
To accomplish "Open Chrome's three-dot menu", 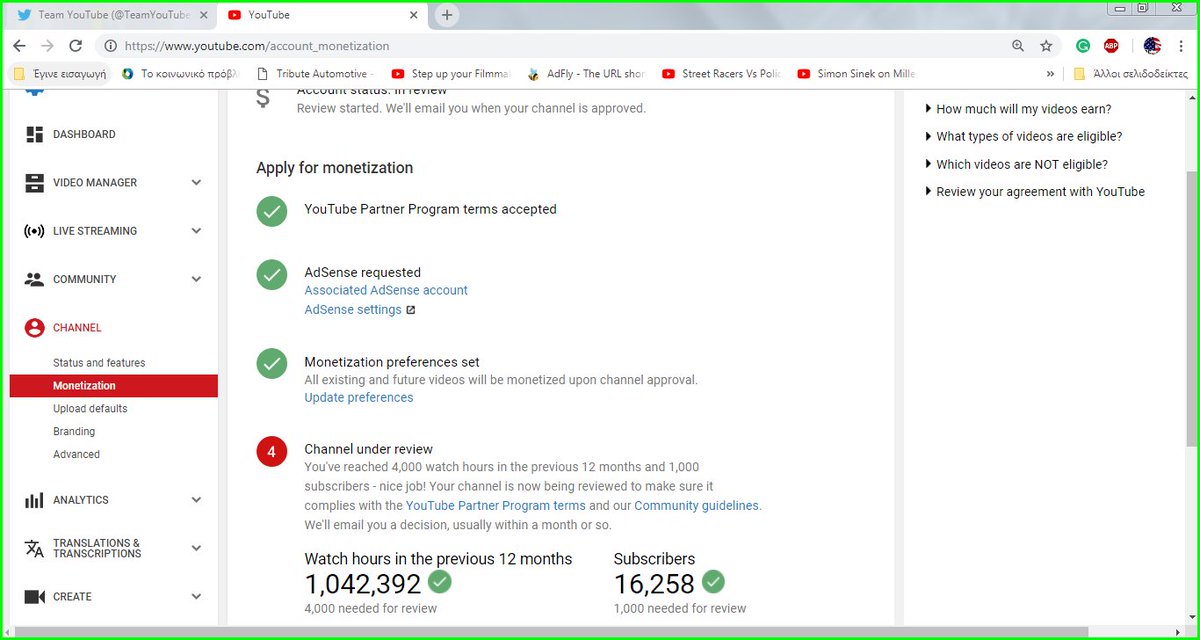I will (1180, 46).
